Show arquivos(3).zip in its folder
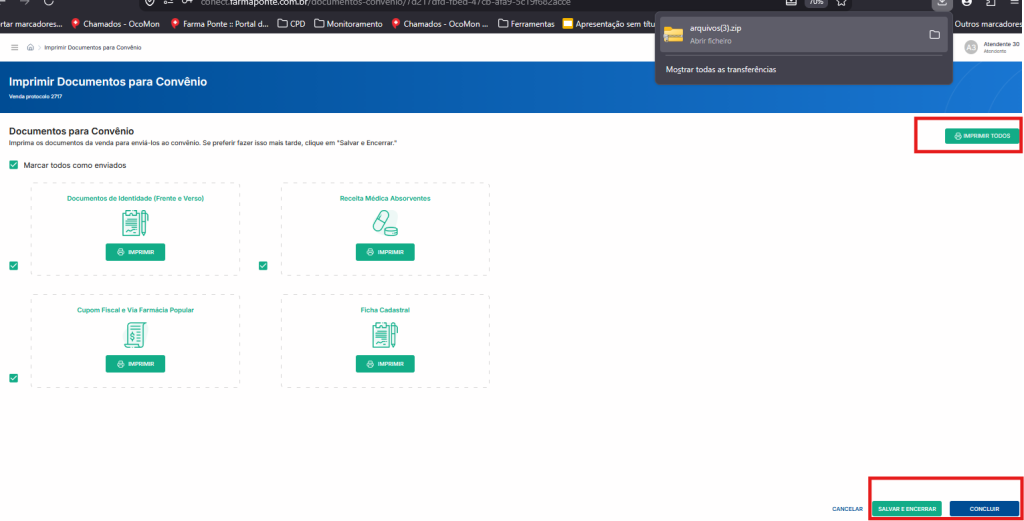Screen dimensions: 1024x521 935,35
